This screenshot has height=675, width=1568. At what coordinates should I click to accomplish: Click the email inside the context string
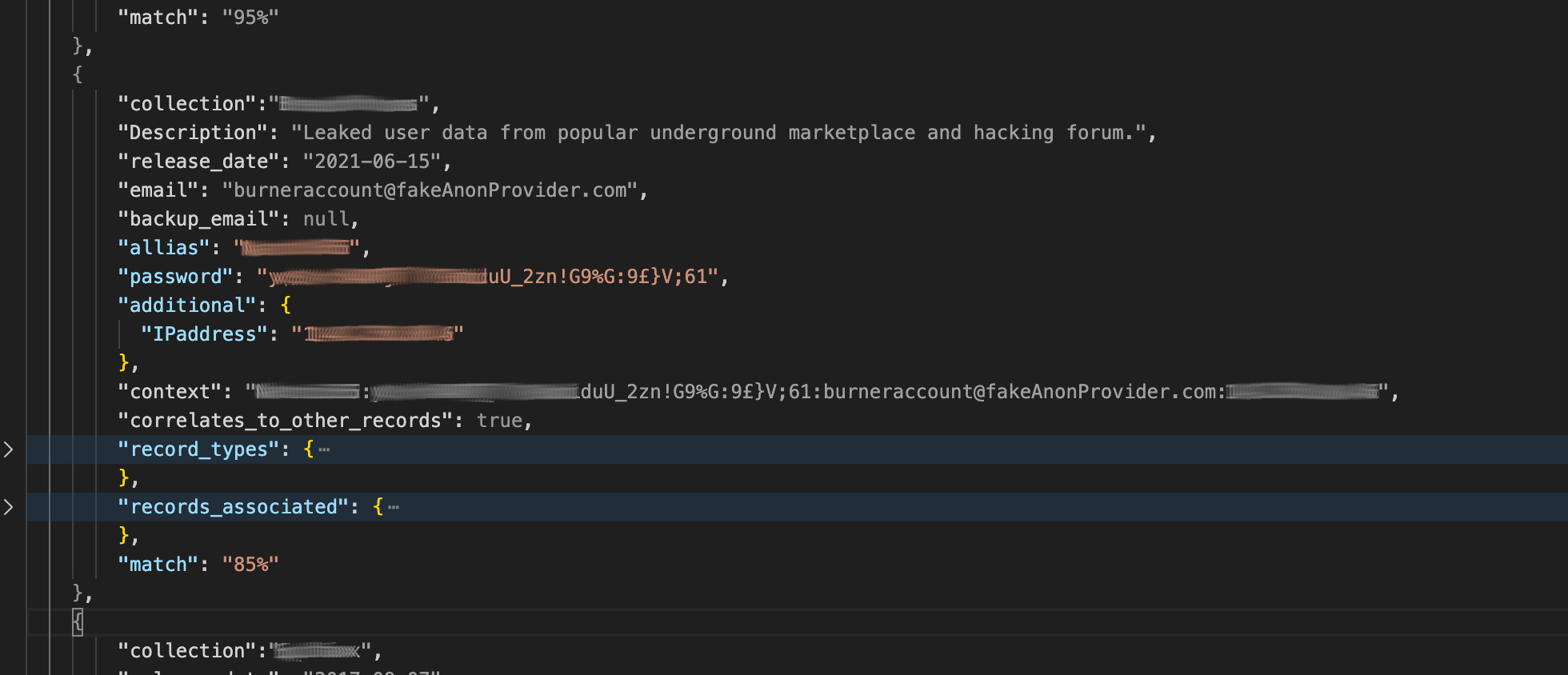[1019, 392]
